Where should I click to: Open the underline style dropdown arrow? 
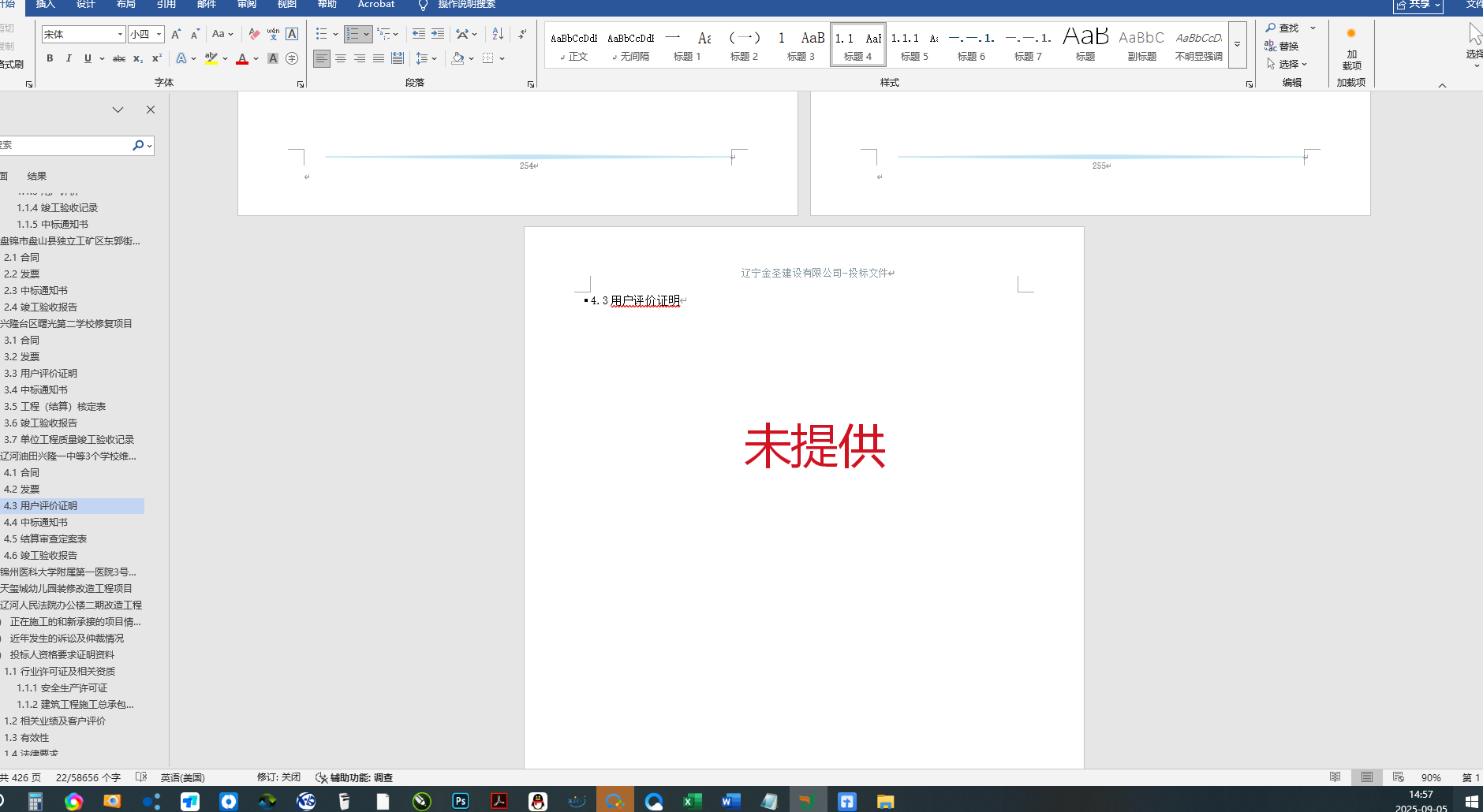click(x=103, y=58)
